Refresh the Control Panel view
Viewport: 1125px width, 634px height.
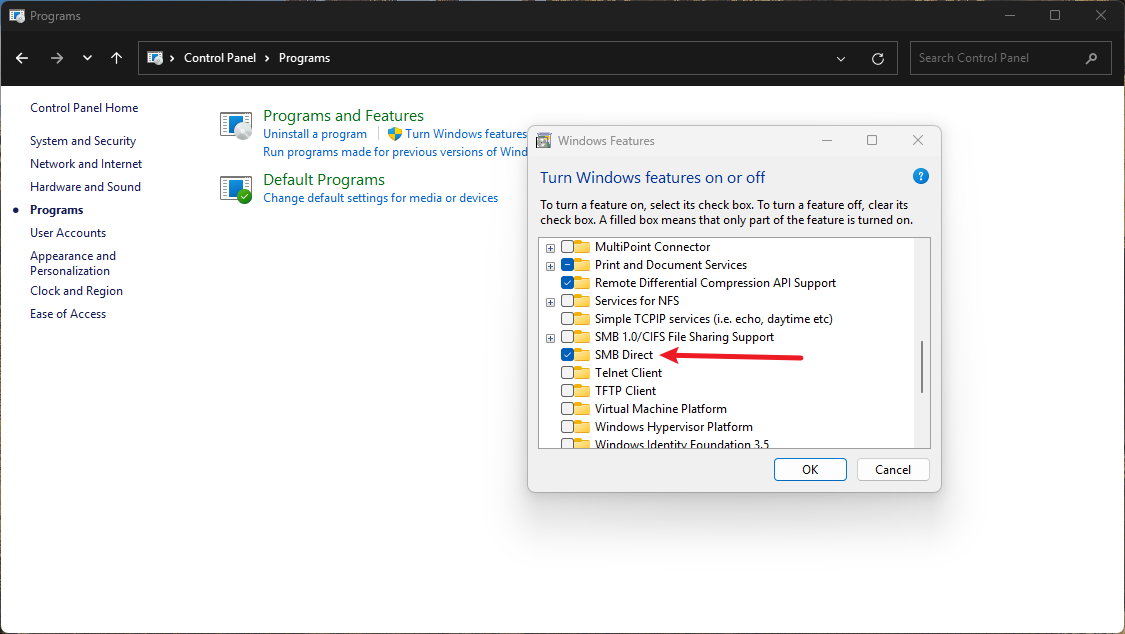[878, 58]
